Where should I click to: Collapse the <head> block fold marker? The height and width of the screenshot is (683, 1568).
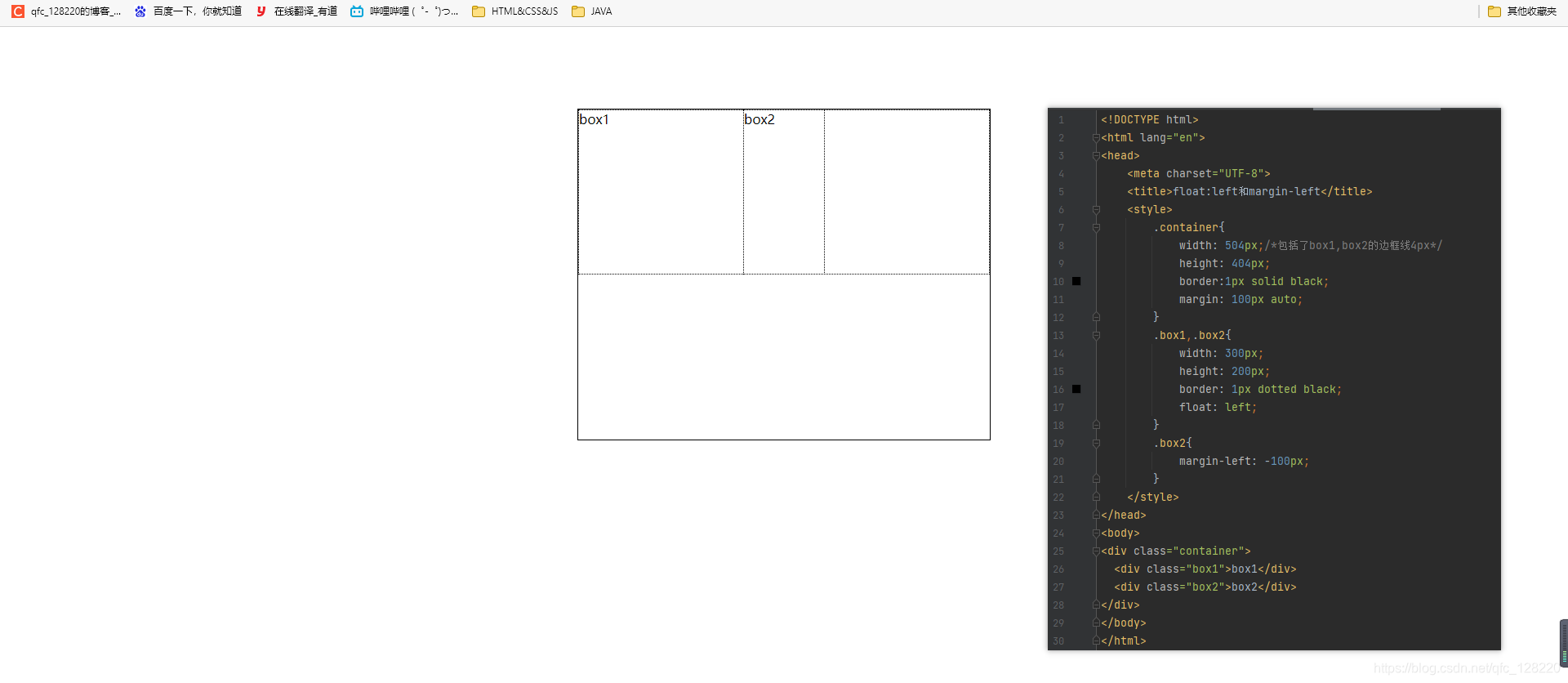1096,155
